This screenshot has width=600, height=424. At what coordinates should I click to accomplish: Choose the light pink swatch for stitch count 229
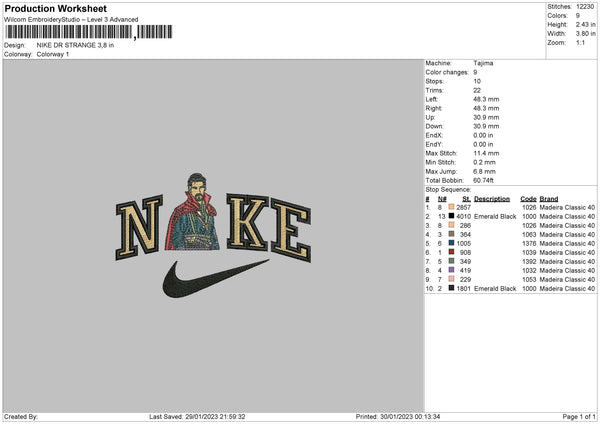452,279
